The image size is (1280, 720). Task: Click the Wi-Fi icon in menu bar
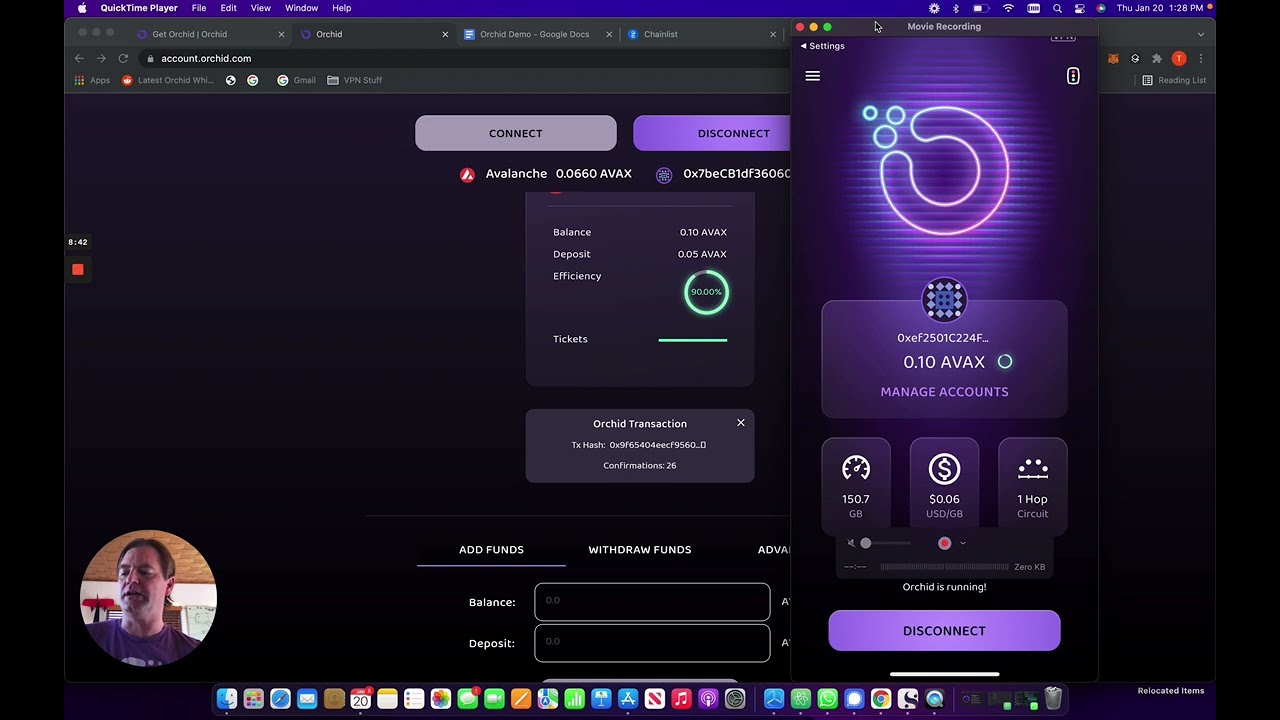click(x=1008, y=8)
